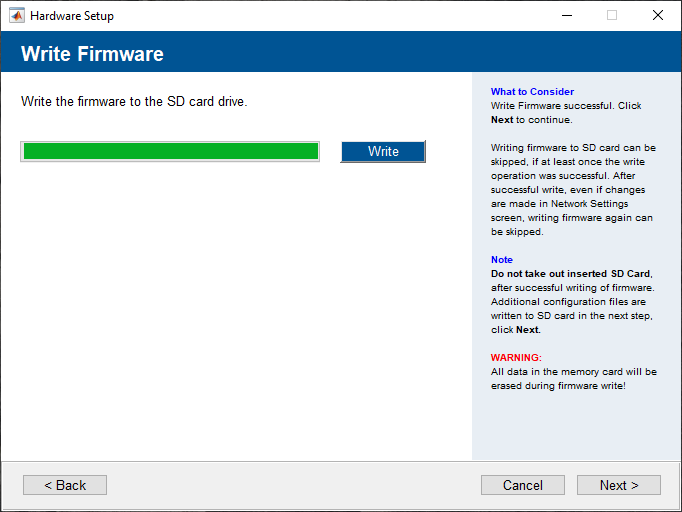Click the 'All data in the memory card' warning text

point(572,372)
